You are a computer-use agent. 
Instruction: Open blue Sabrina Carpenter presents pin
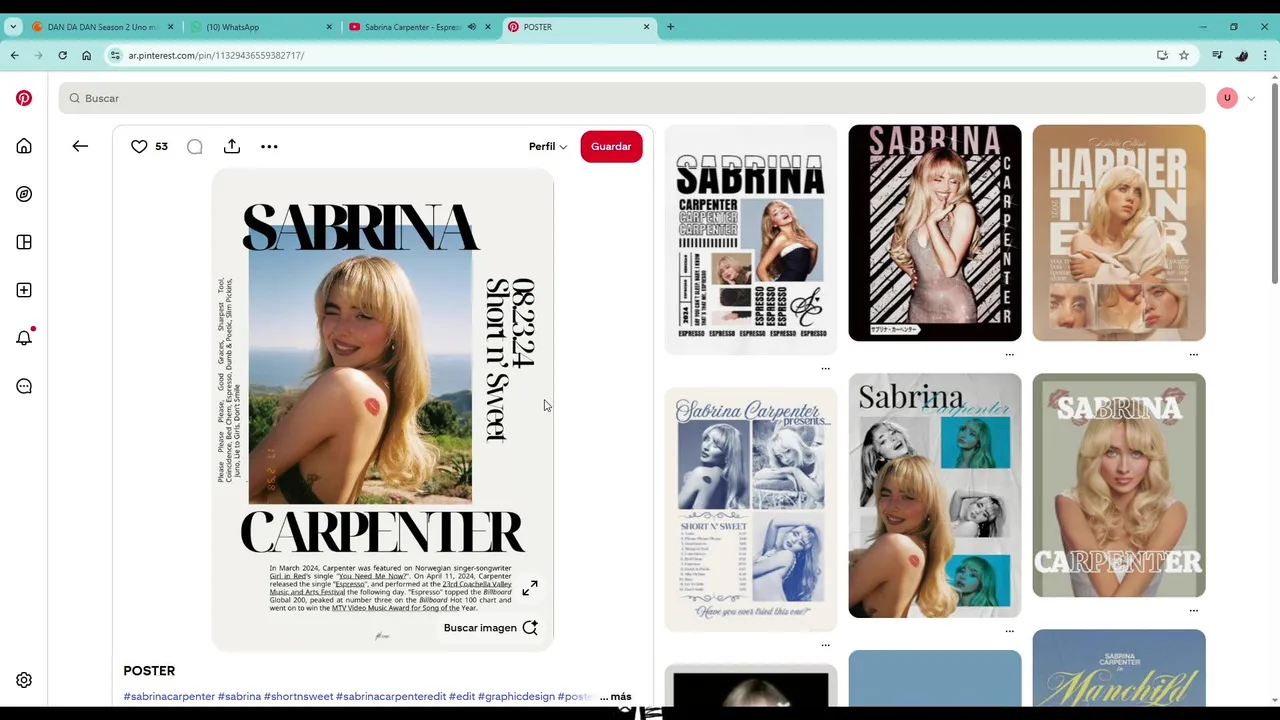[x=751, y=510]
